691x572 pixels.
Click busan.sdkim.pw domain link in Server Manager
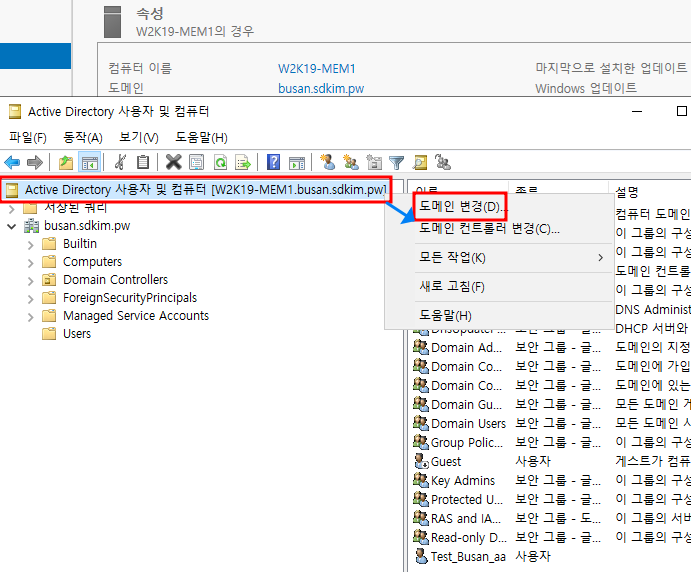[321, 89]
